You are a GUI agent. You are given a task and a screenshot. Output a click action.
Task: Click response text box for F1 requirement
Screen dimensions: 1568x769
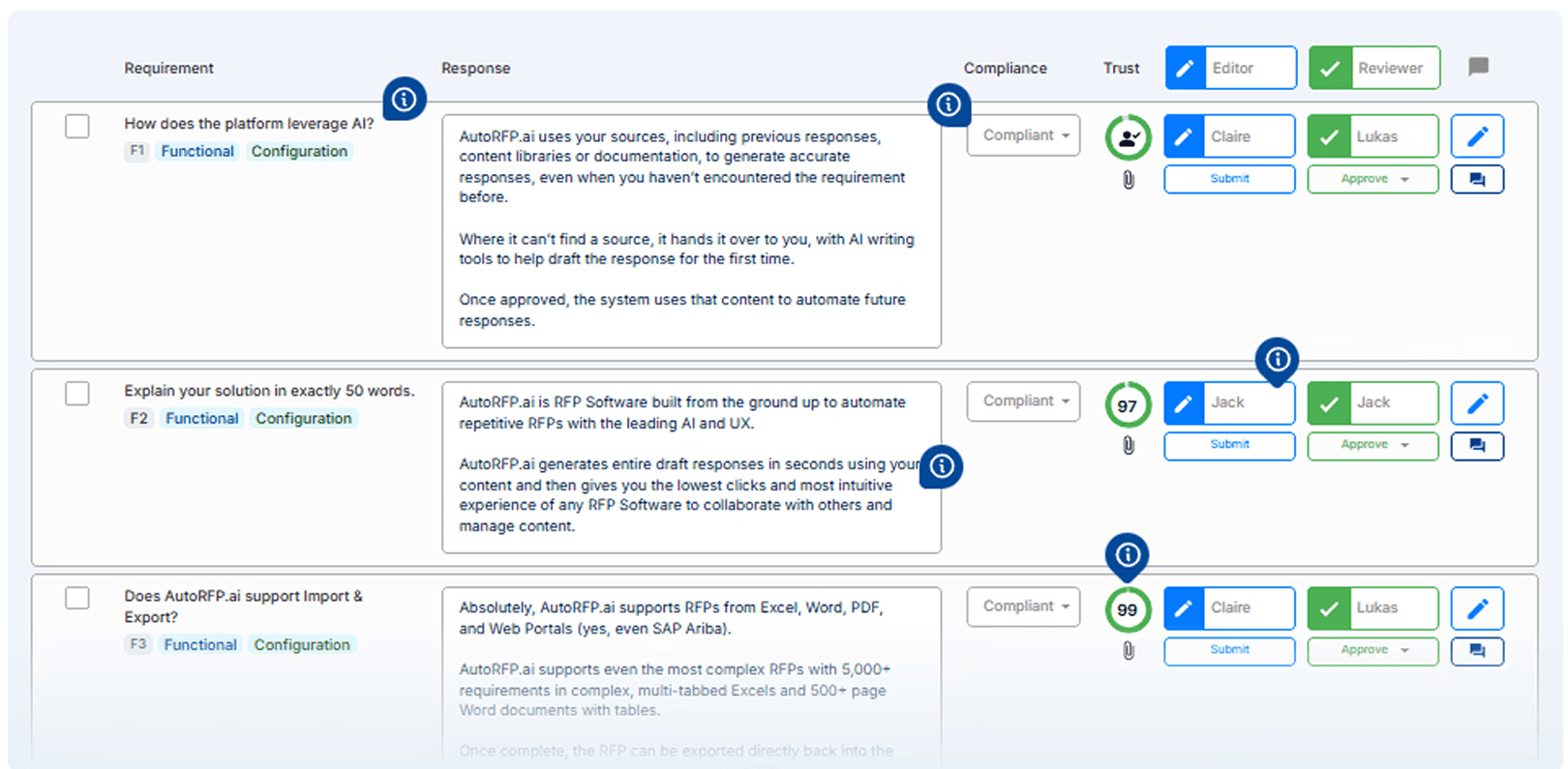(691, 231)
